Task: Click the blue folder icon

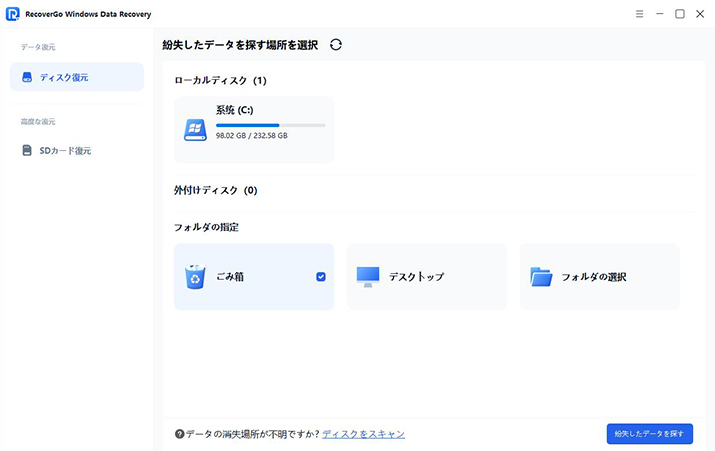Action: (541, 277)
